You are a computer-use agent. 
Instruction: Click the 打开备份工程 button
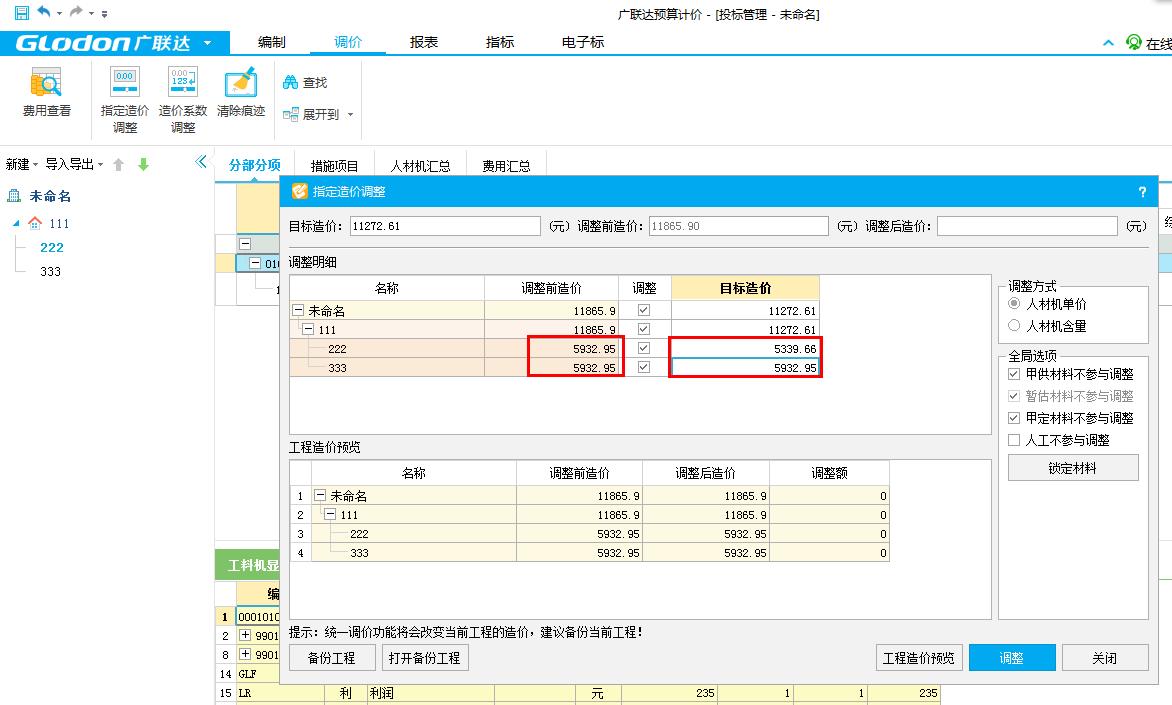[x=425, y=658]
